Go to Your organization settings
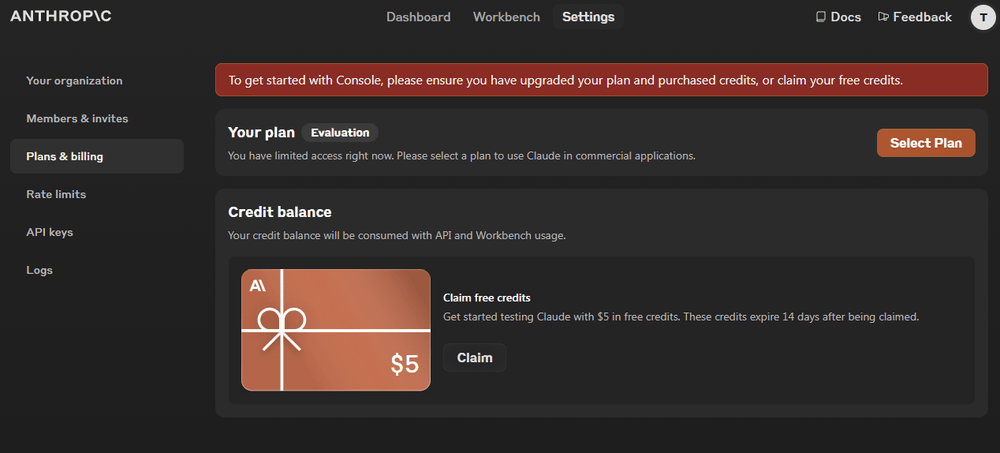Viewport: 1000px width, 453px height. tap(74, 81)
